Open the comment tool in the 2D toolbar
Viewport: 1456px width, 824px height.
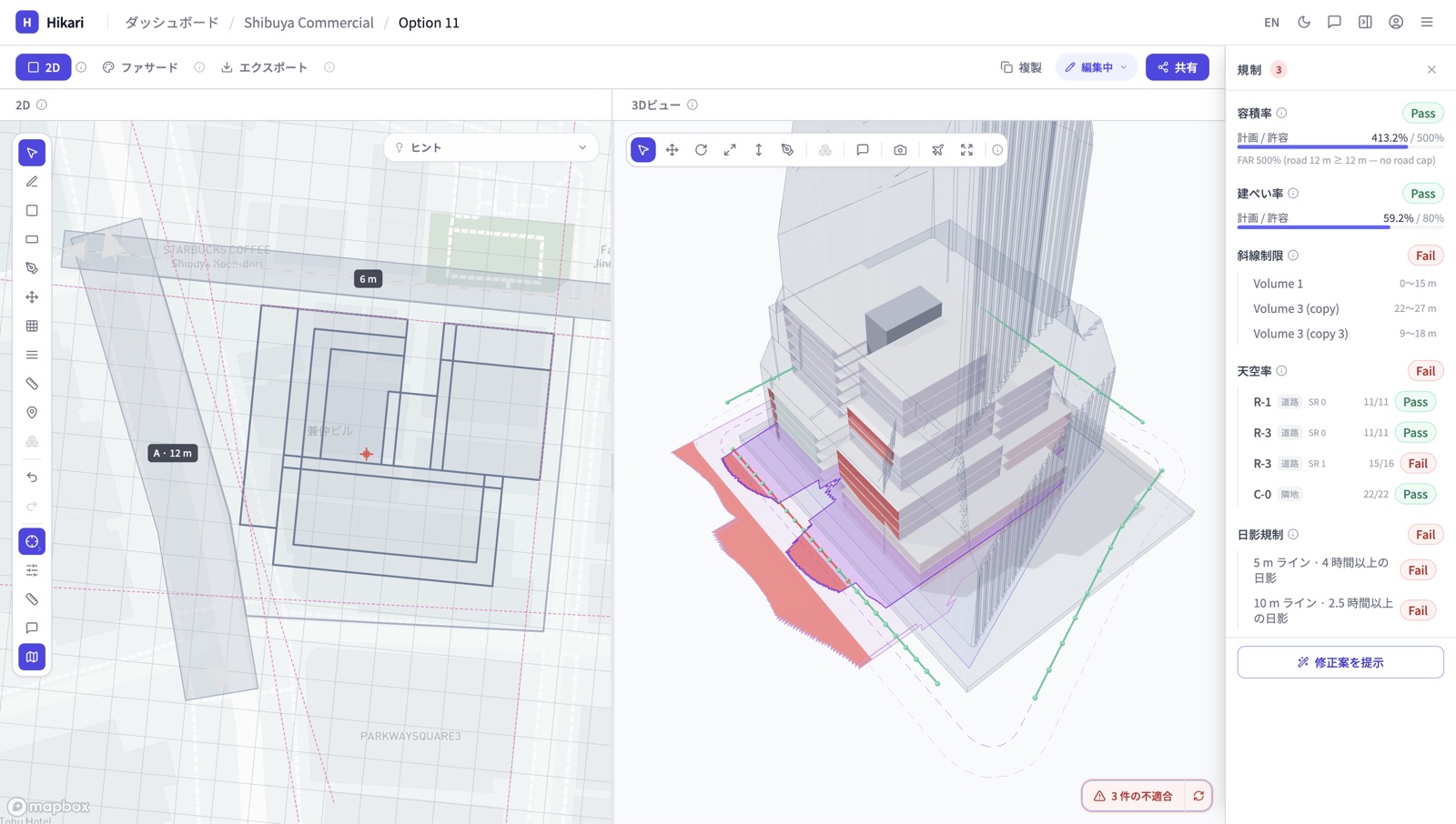[32, 628]
